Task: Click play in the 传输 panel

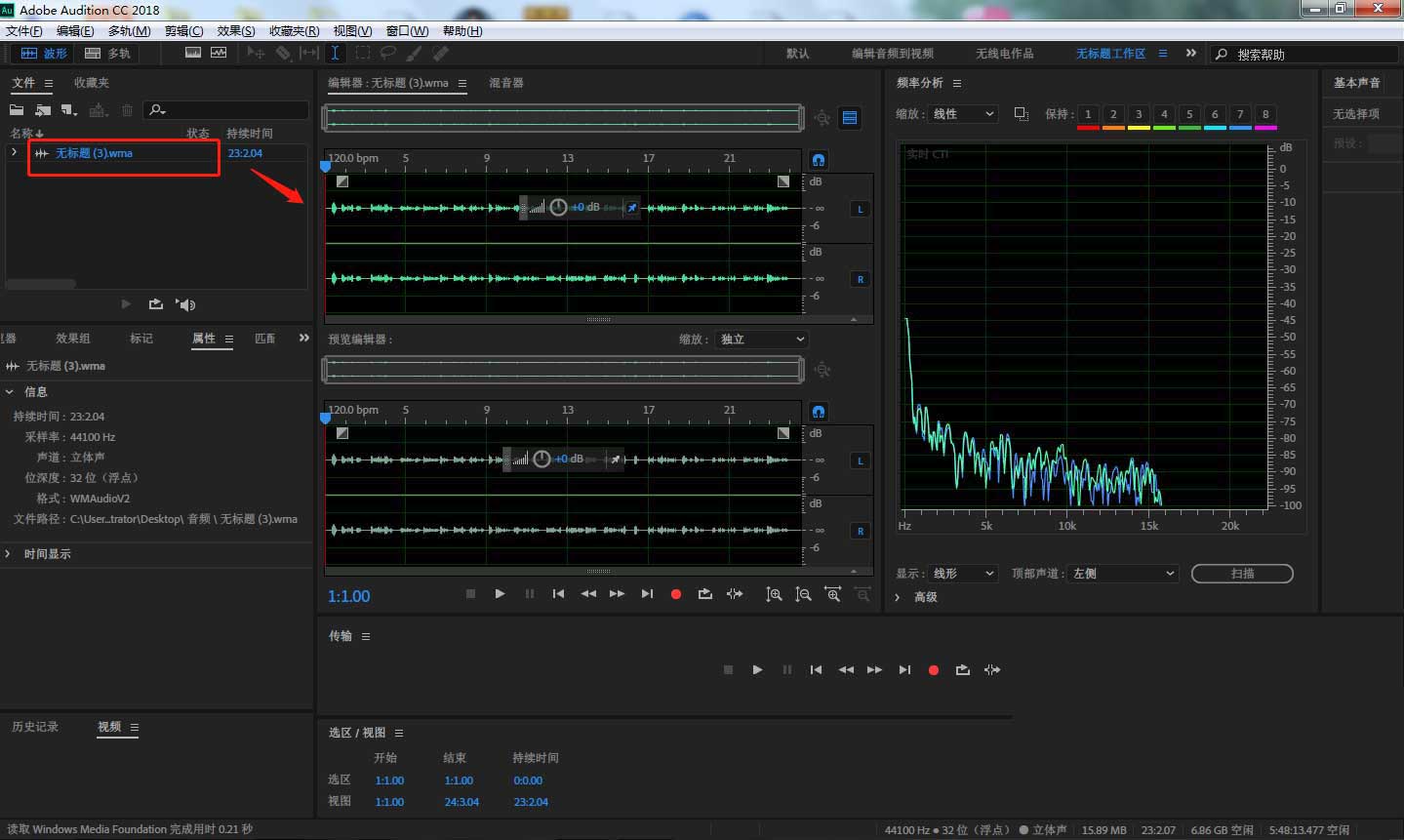Action: [x=757, y=670]
